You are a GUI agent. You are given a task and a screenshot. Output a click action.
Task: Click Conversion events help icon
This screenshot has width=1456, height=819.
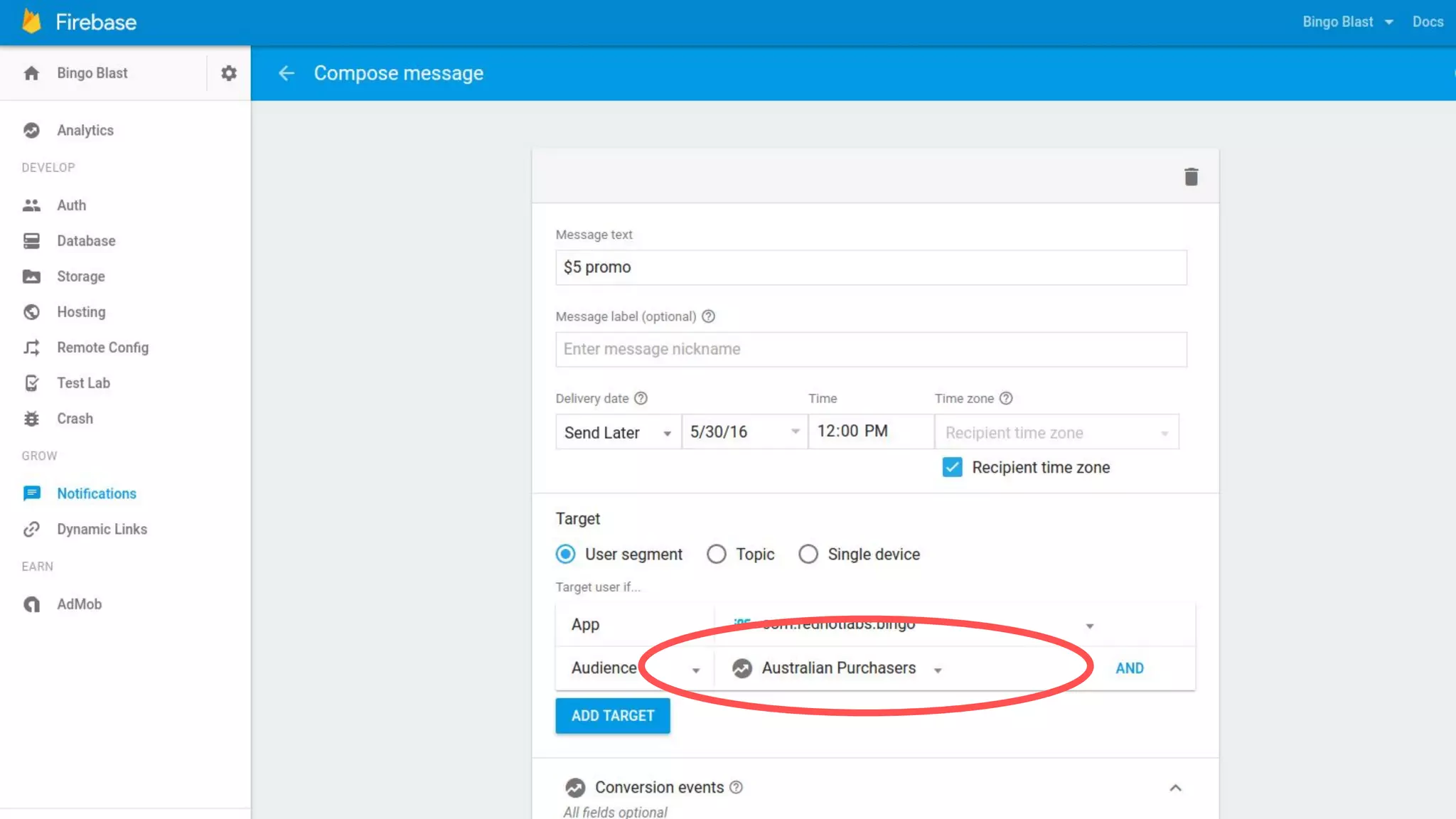(737, 787)
